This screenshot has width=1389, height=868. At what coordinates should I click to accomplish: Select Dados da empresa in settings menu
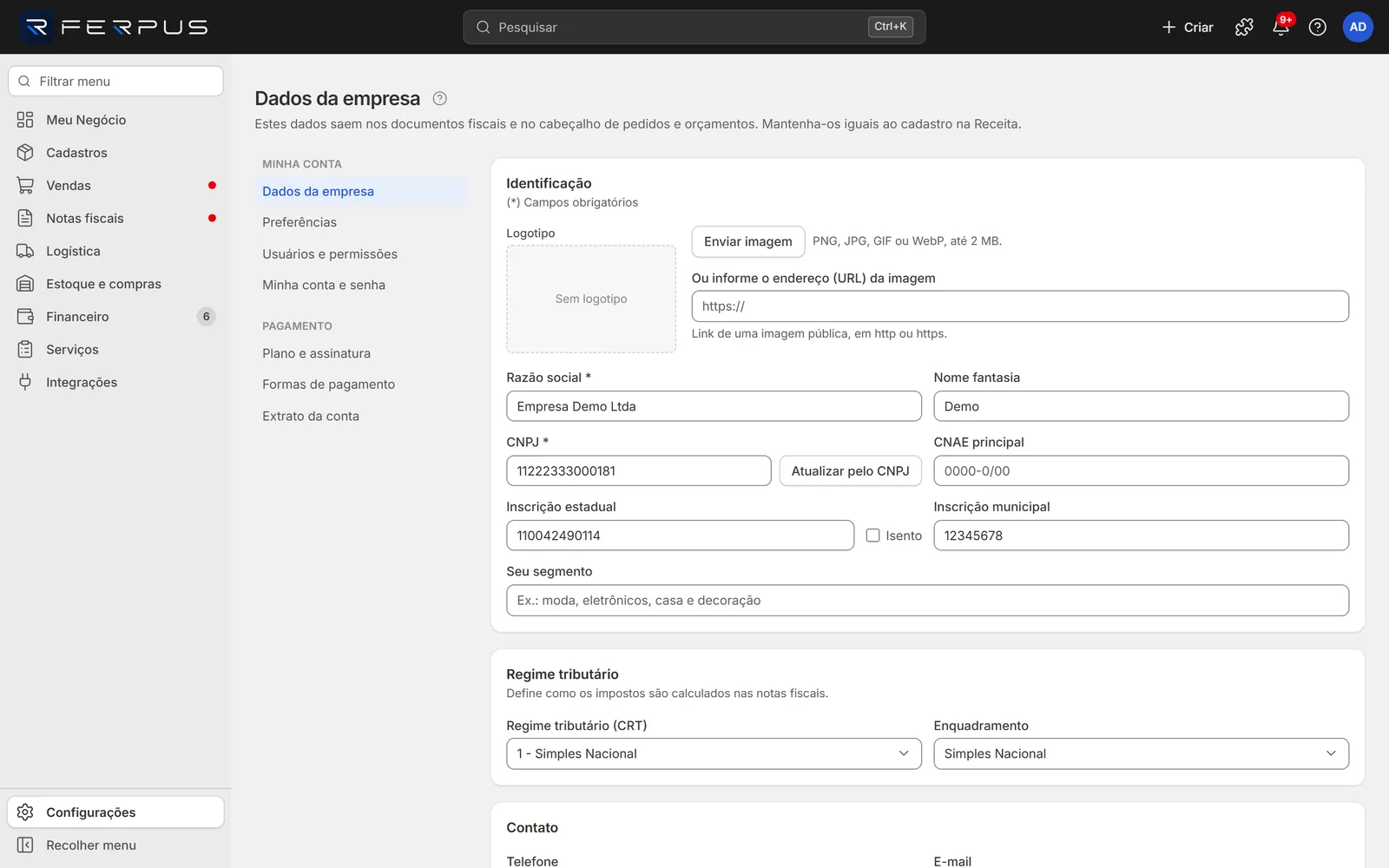pyautogui.click(x=360, y=191)
